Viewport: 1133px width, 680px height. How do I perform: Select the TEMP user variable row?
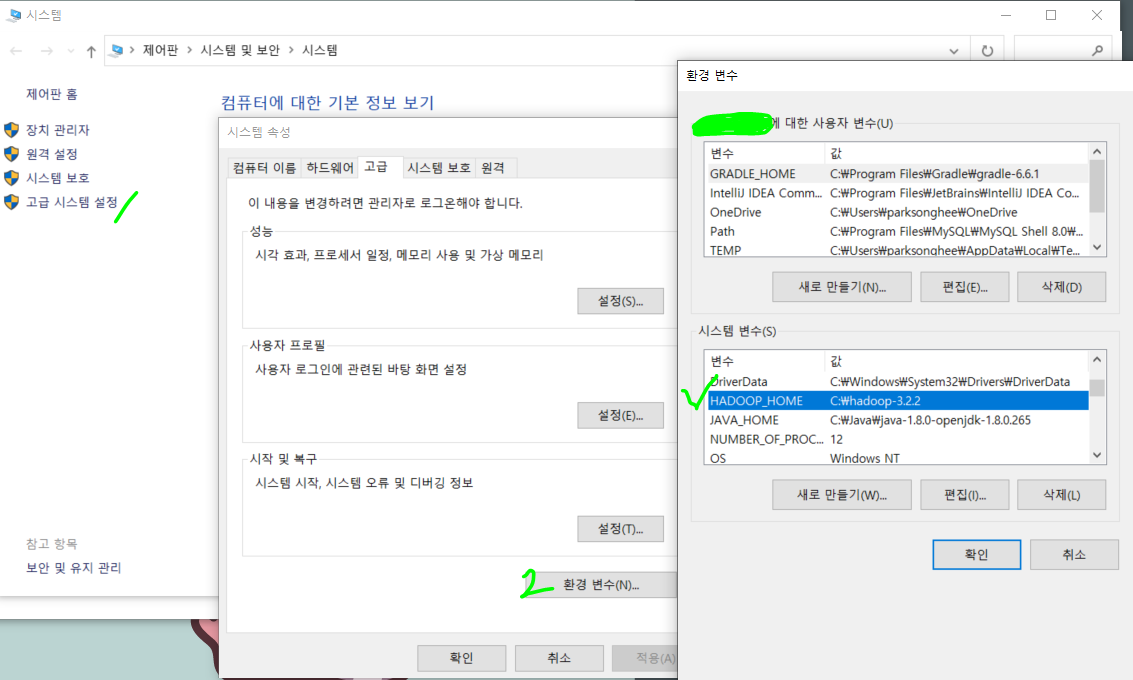(897, 249)
